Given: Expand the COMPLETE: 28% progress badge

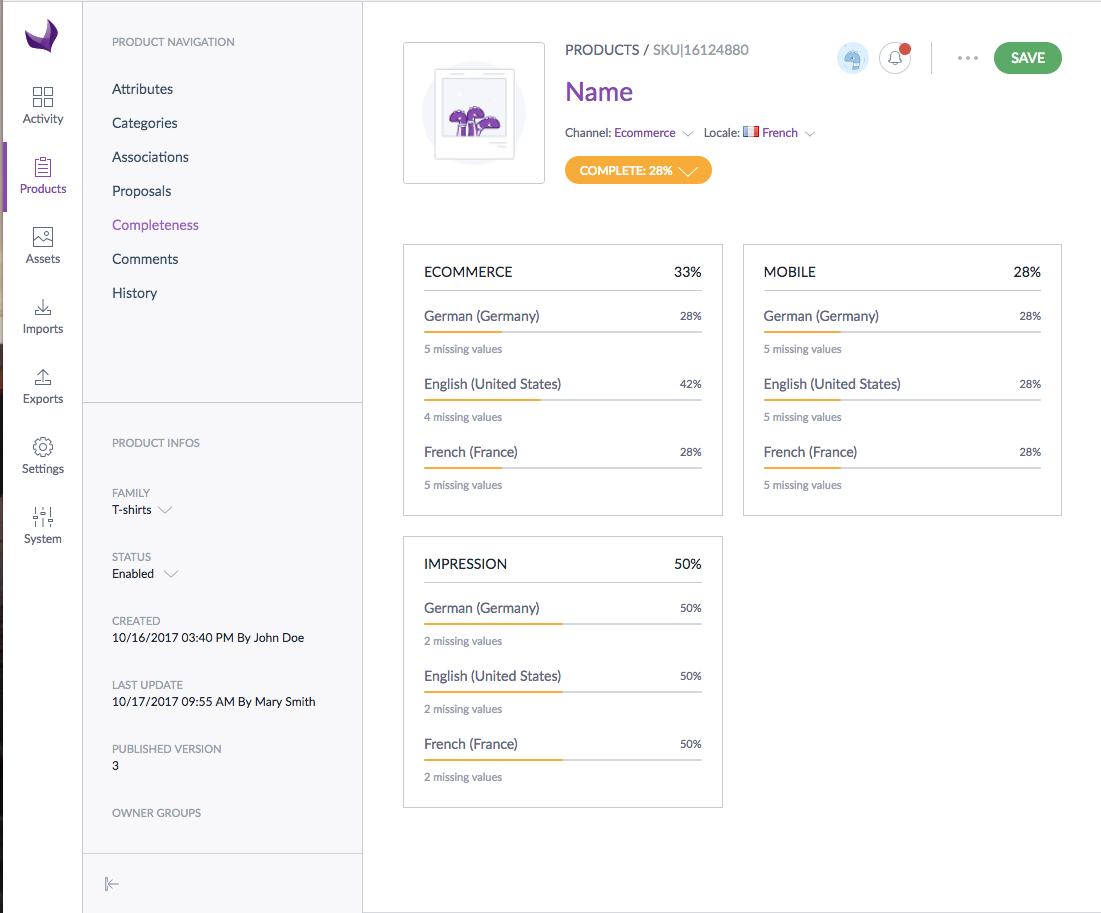Looking at the screenshot, I should click(x=638, y=170).
